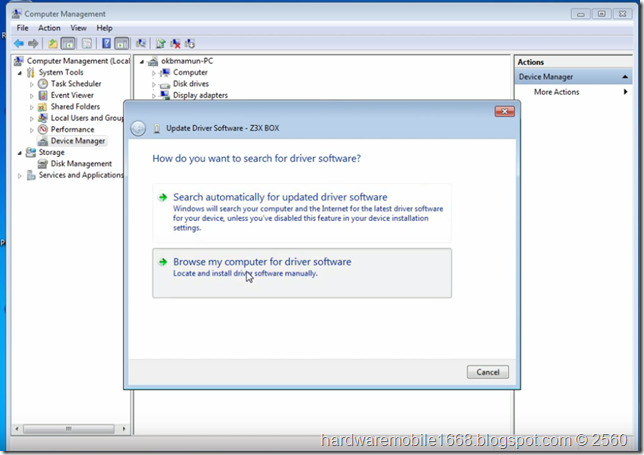644x455 pixels.
Task: Click the blue Back arrow in the toolbar
Action: [18, 43]
